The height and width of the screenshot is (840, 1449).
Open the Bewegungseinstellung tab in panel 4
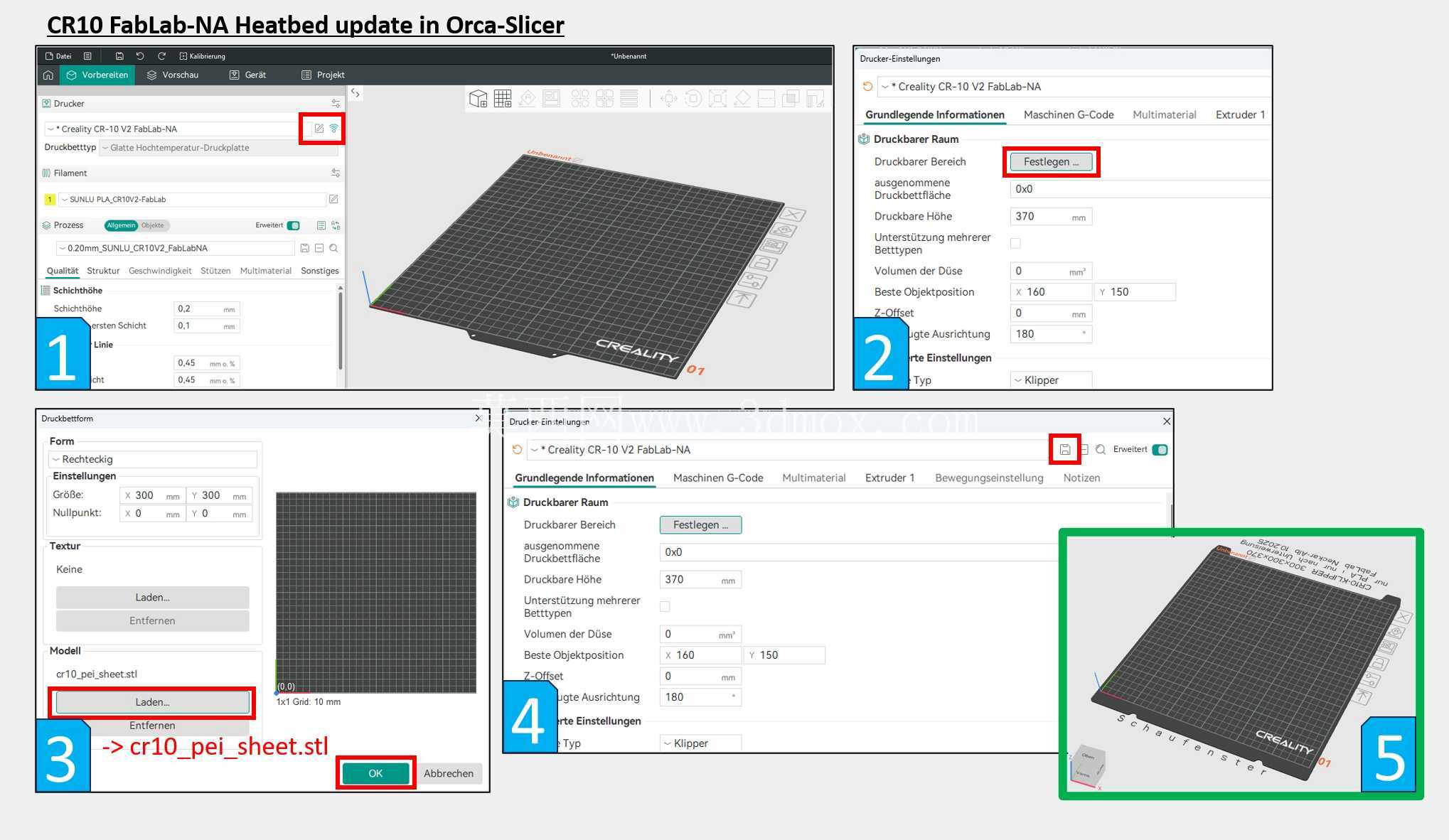(989, 478)
